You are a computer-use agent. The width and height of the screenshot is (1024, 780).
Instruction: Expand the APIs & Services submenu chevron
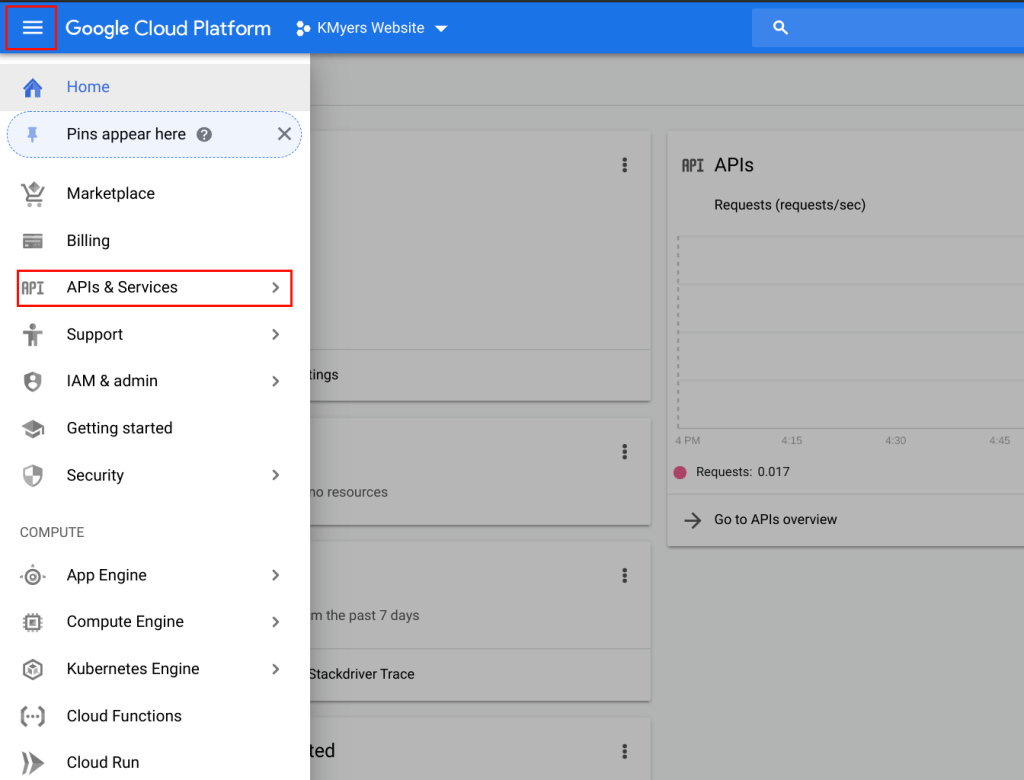[276, 287]
